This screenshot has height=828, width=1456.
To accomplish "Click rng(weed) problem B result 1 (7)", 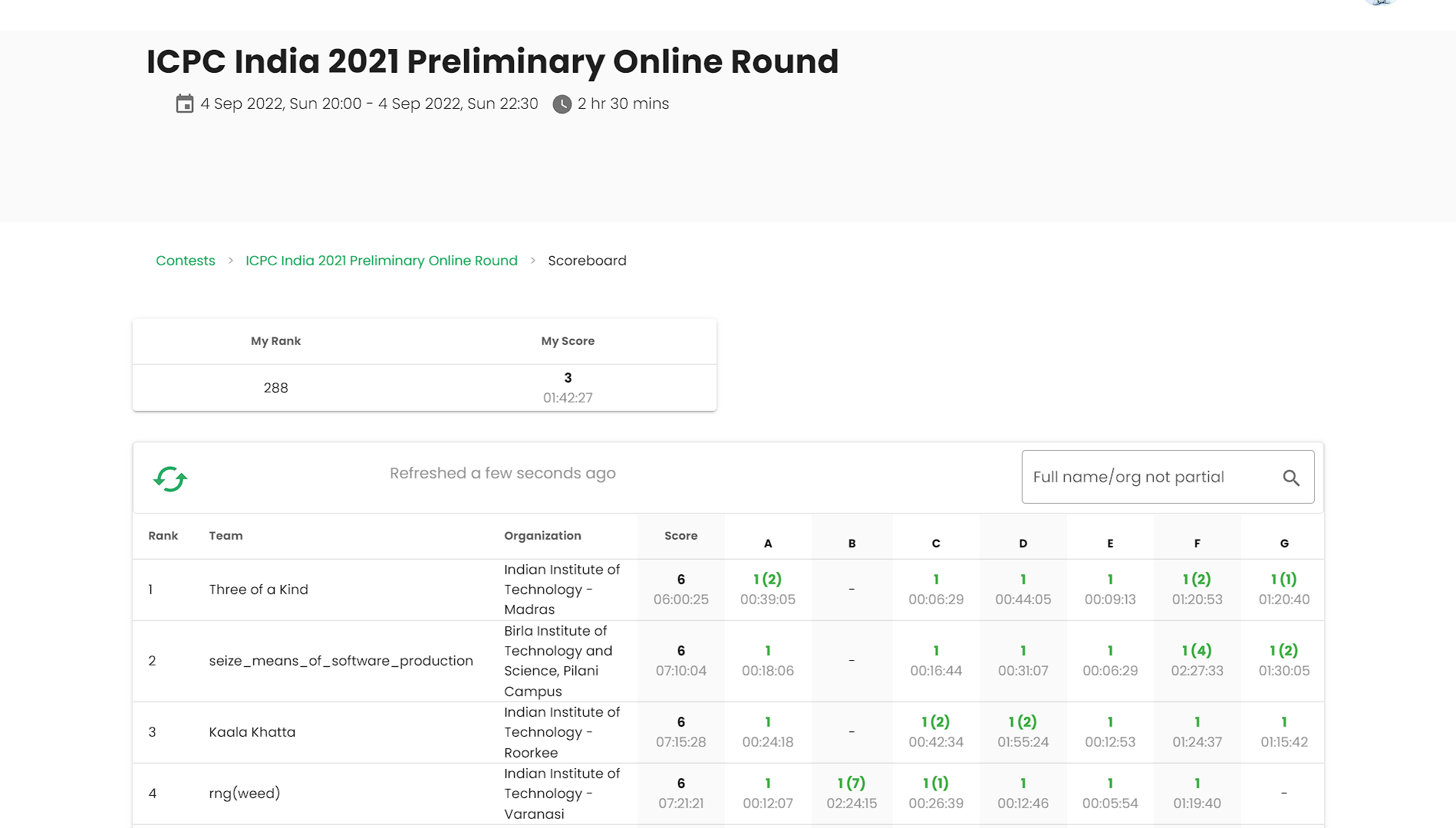I will (x=852, y=784).
